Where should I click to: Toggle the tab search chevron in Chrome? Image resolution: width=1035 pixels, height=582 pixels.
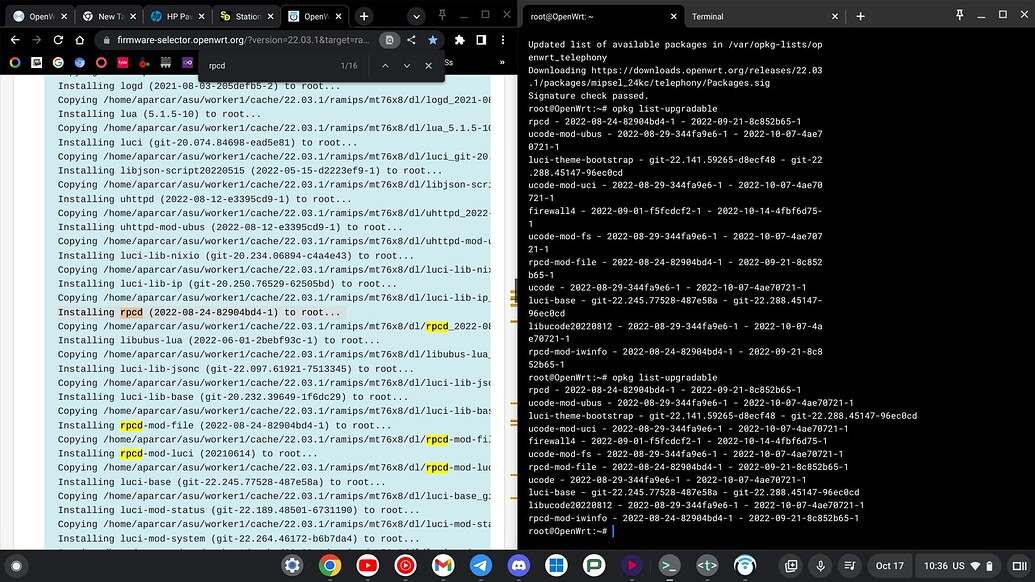point(416,16)
